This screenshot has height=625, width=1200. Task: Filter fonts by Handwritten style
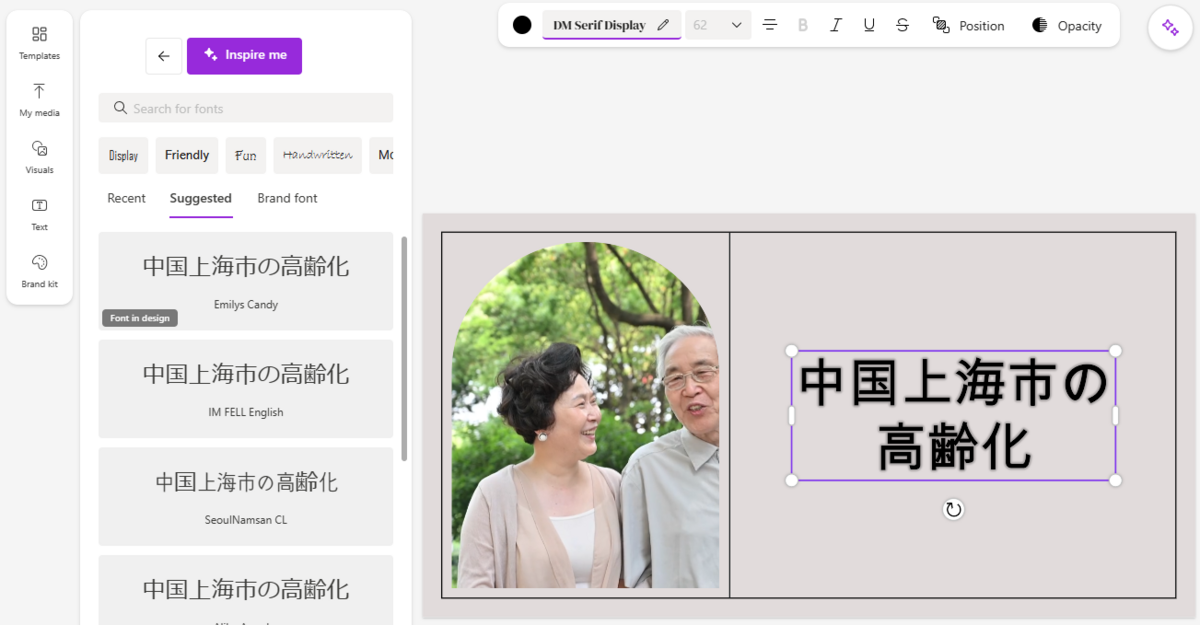click(318, 155)
